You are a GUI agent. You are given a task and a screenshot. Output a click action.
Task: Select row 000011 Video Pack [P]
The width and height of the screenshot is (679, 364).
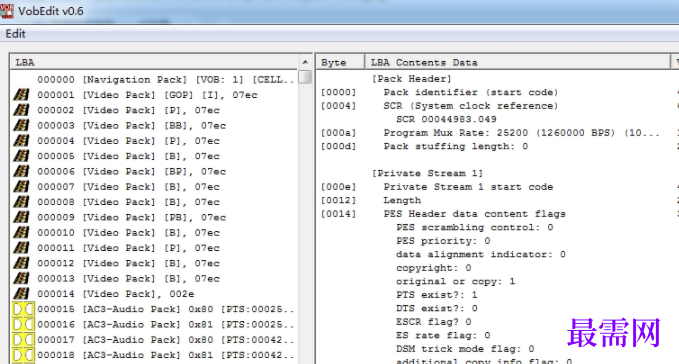[128, 248]
